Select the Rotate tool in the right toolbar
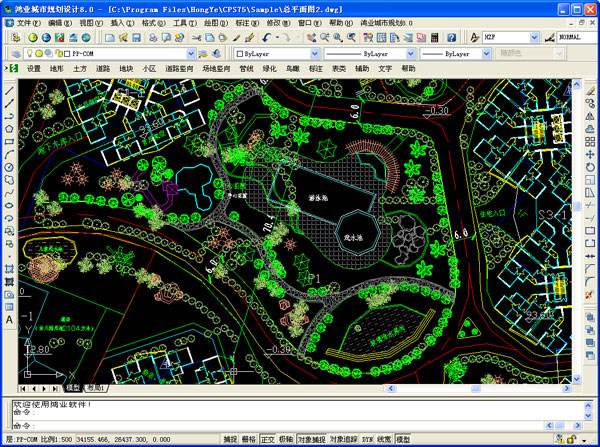The image size is (600, 447). tap(590, 167)
